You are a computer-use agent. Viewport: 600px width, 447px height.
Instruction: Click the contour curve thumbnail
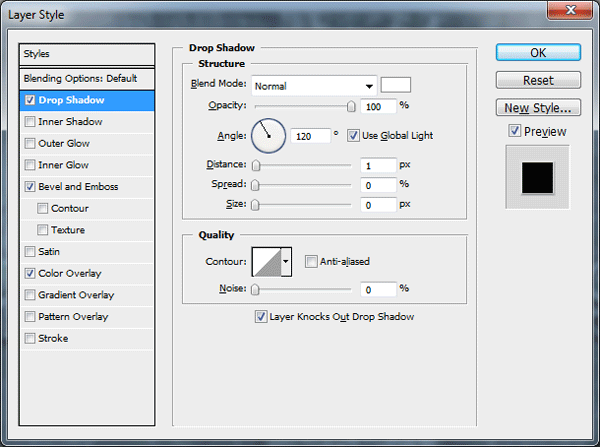[267, 262]
